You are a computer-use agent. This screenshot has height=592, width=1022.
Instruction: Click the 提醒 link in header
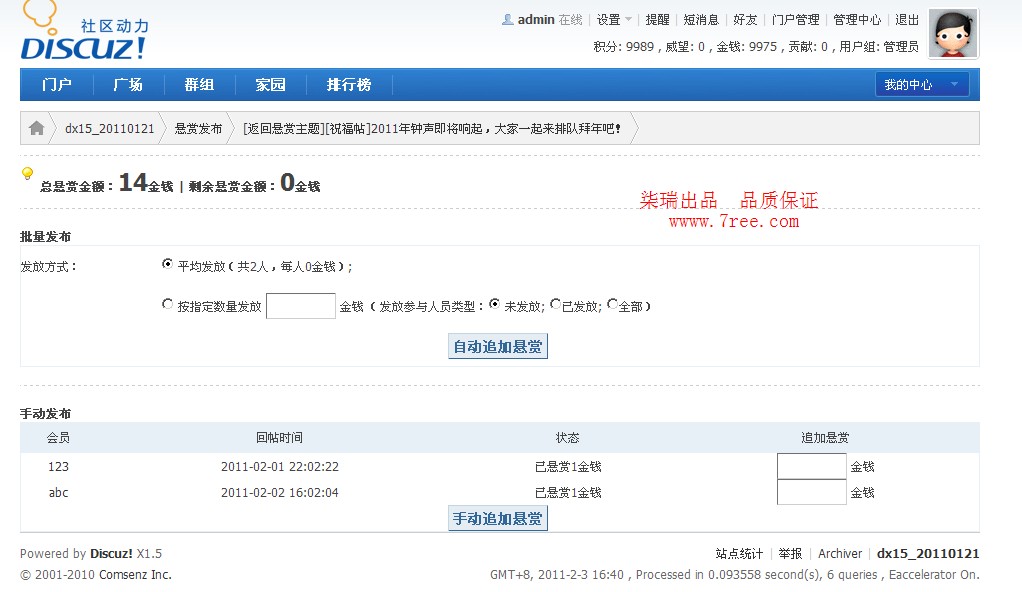coord(658,20)
